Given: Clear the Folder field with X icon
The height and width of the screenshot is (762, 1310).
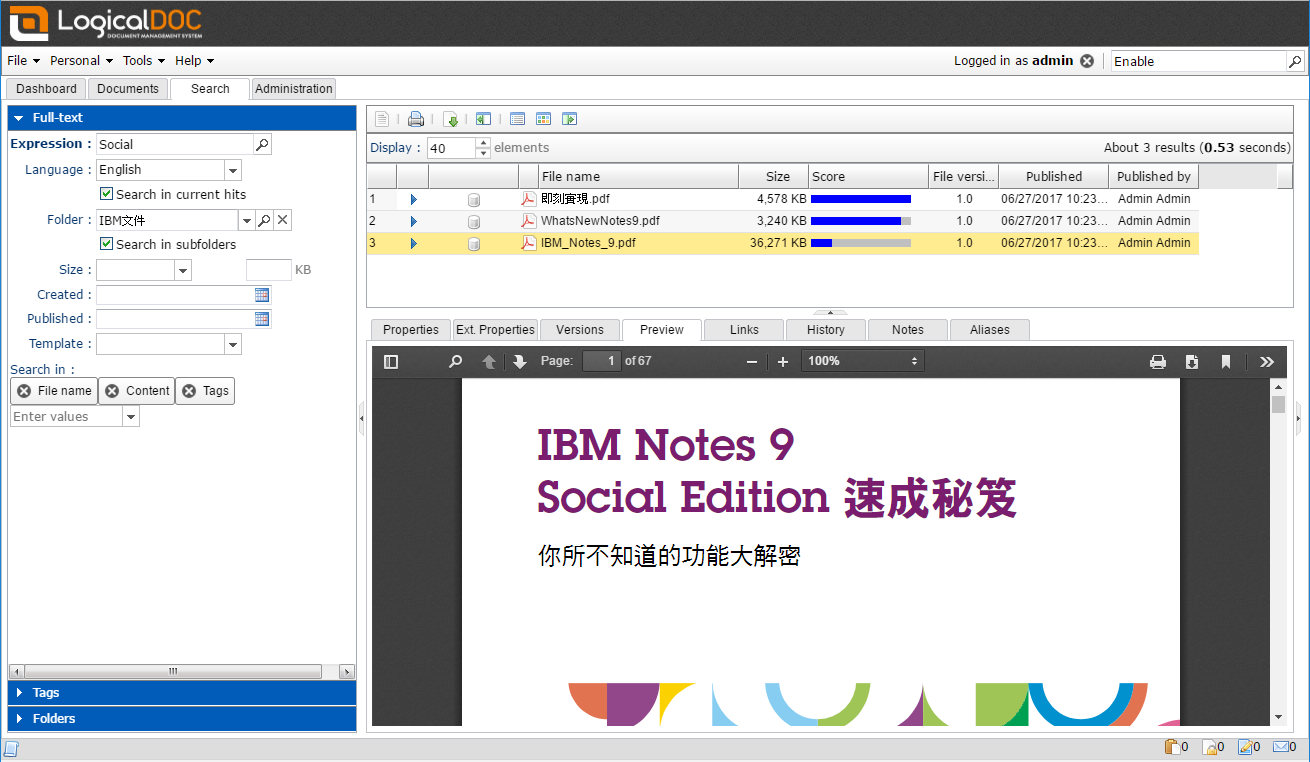Looking at the screenshot, I should point(283,220).
